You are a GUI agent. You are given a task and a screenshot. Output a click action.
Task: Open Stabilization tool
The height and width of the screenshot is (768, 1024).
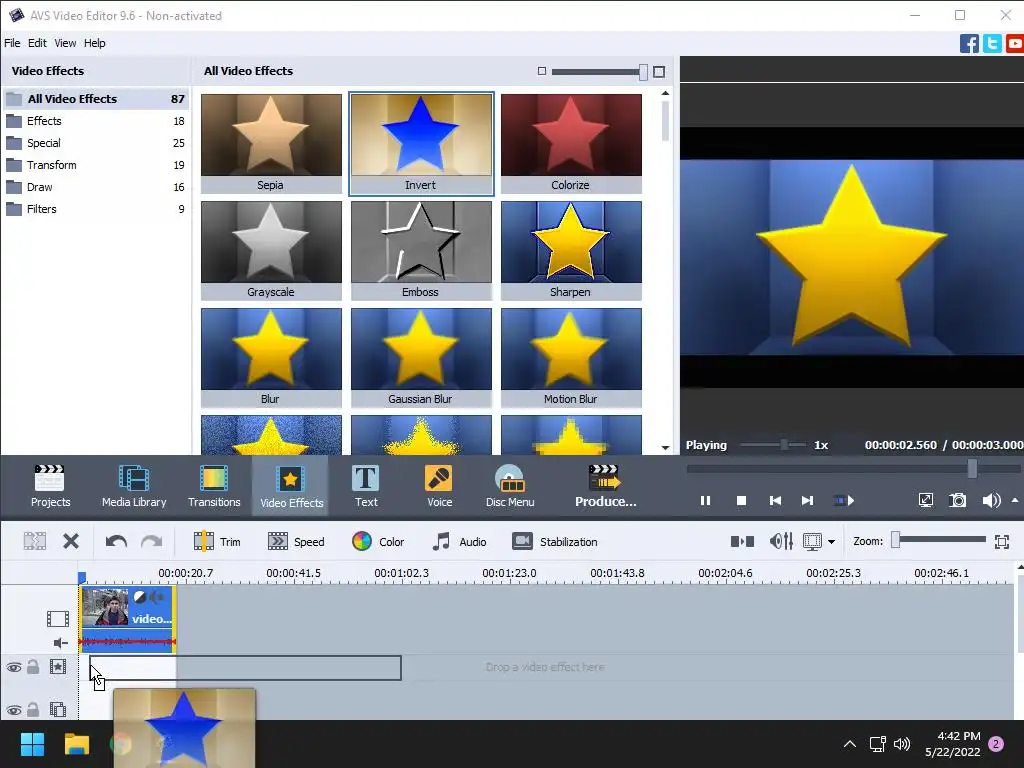coord(555,541)
